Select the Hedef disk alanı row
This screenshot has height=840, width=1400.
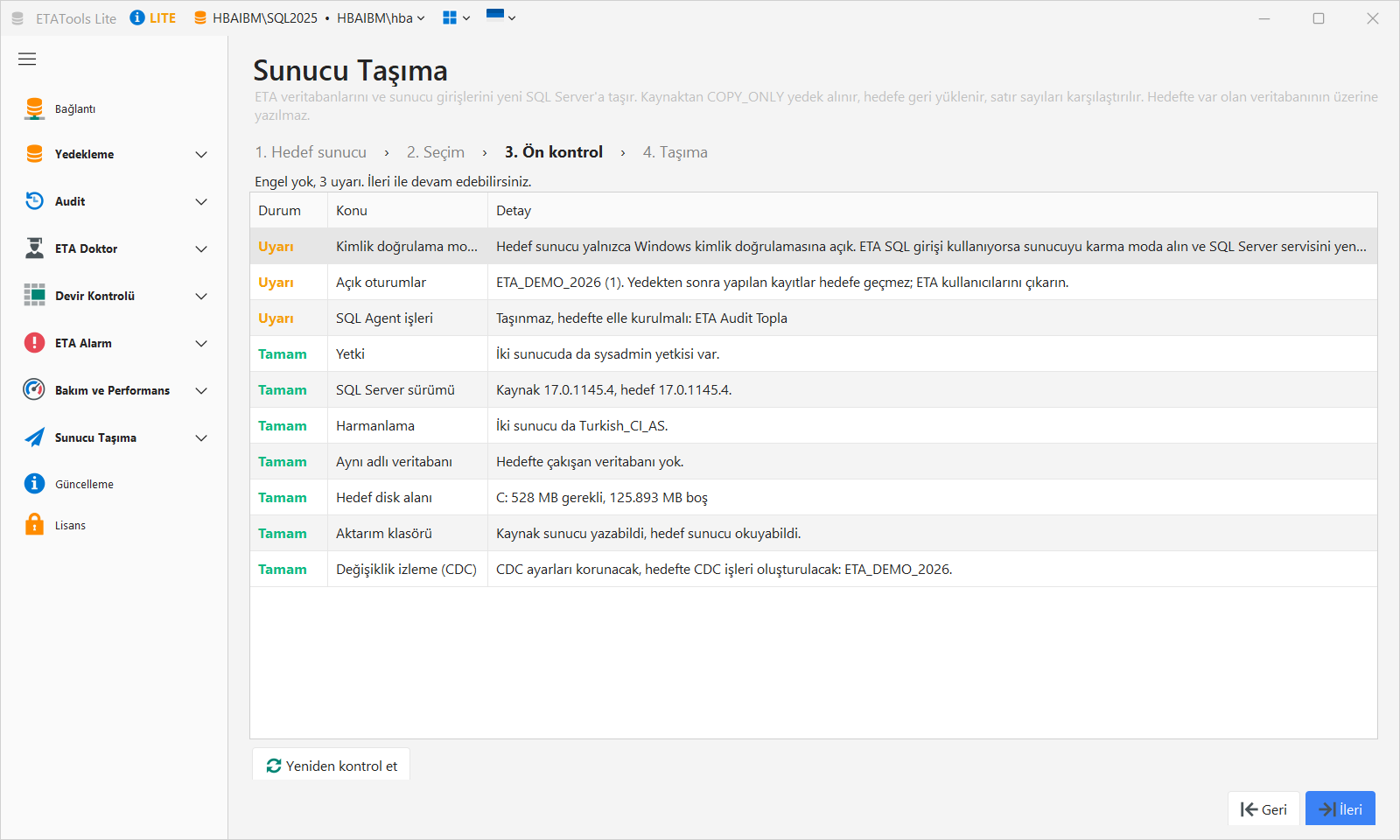click(814, 498)
